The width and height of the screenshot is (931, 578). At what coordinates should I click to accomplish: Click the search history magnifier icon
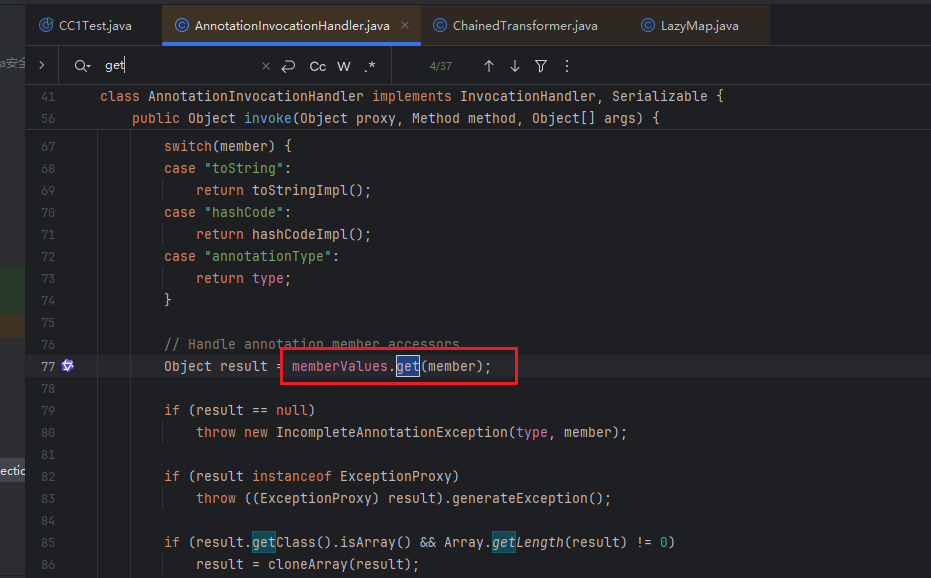coord(81,66)
